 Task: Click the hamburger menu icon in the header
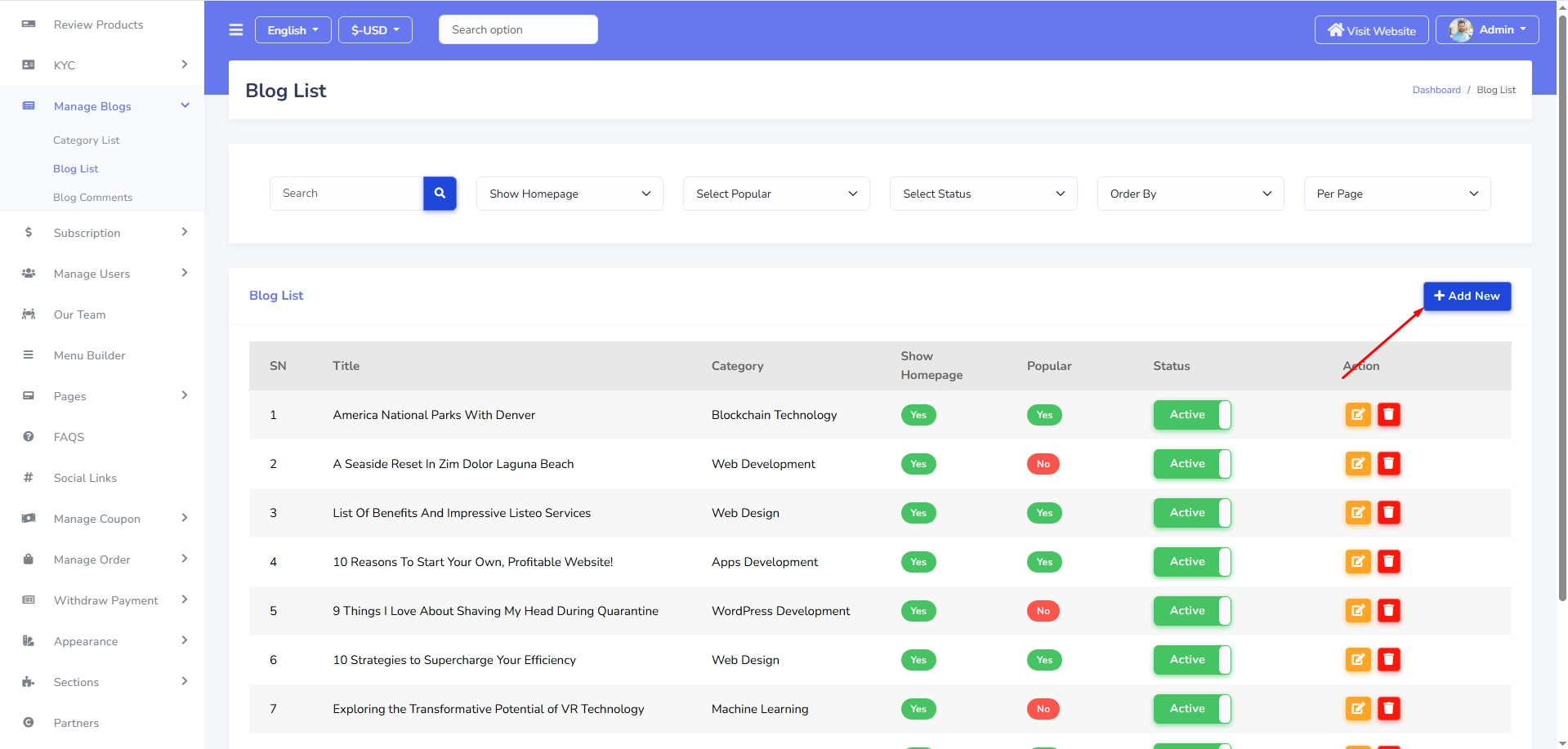tap(236, 30)
